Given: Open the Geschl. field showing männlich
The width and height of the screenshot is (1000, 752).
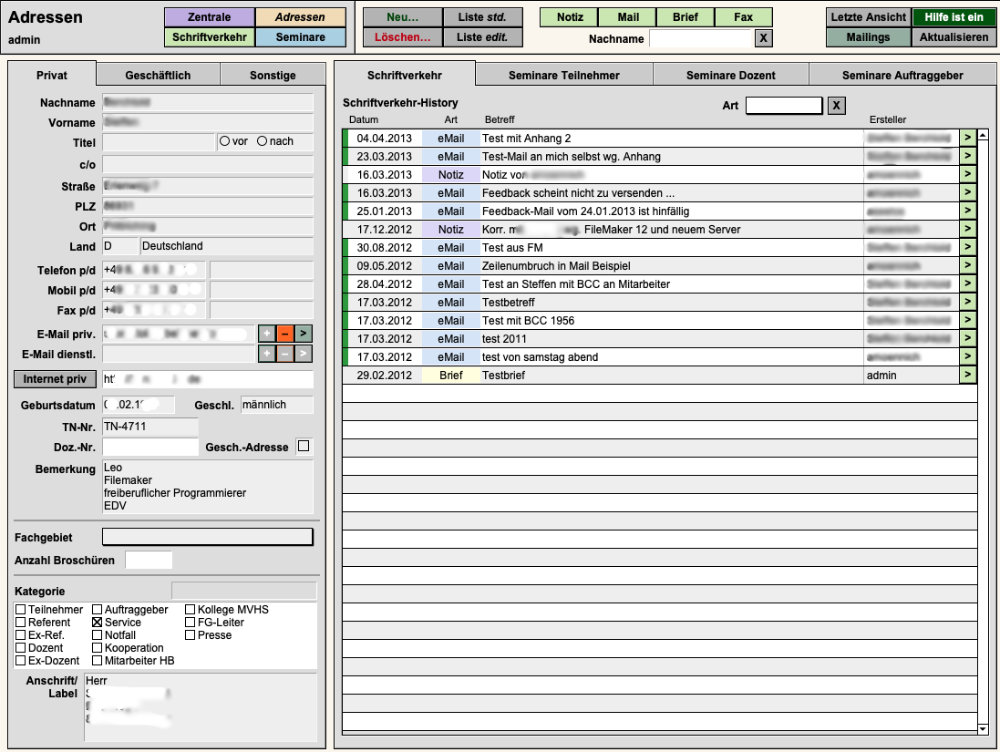Looking at the screenshot, I should coord(276,405).
